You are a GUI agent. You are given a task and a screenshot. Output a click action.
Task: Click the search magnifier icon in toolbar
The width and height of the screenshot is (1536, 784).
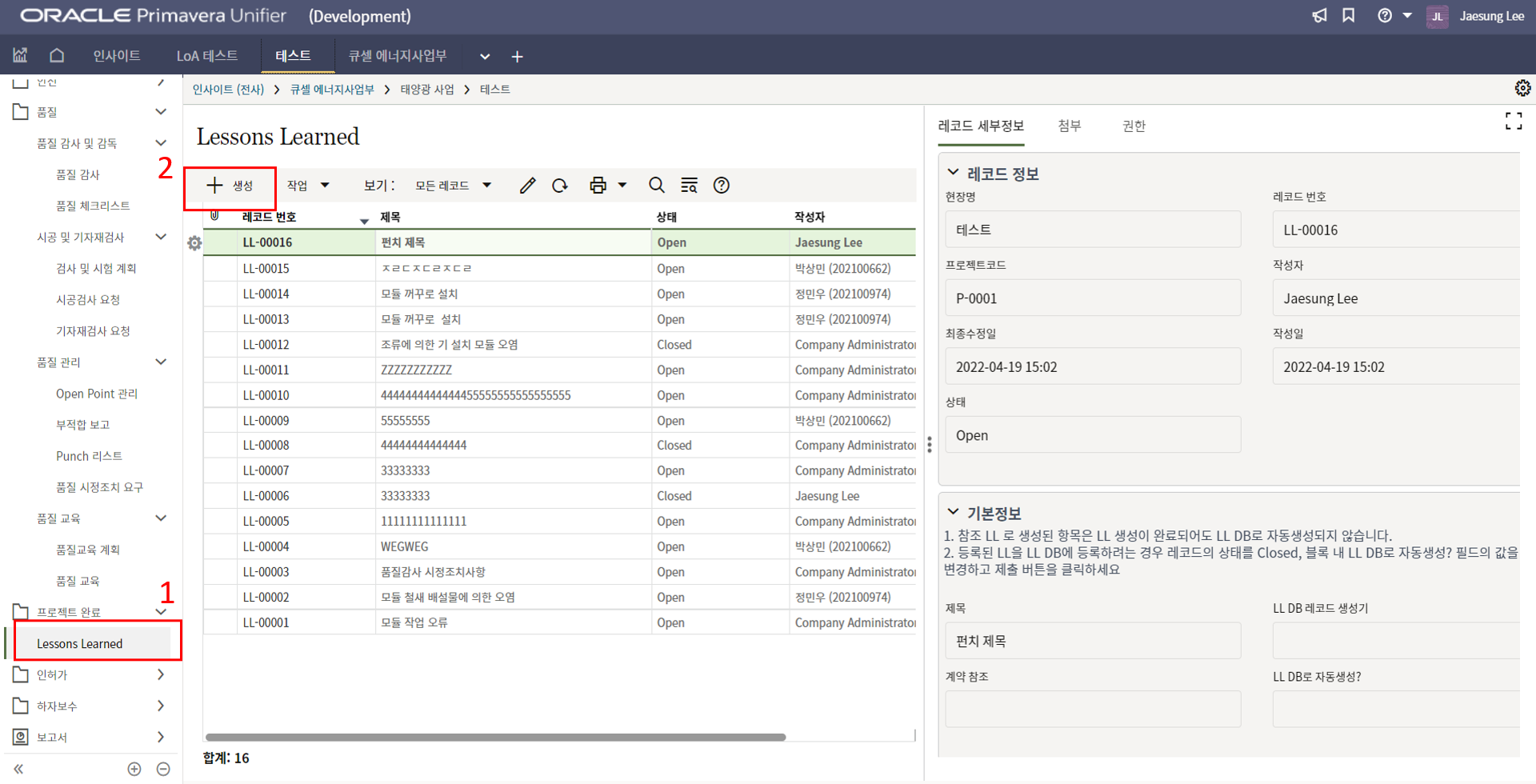[657, 186]
